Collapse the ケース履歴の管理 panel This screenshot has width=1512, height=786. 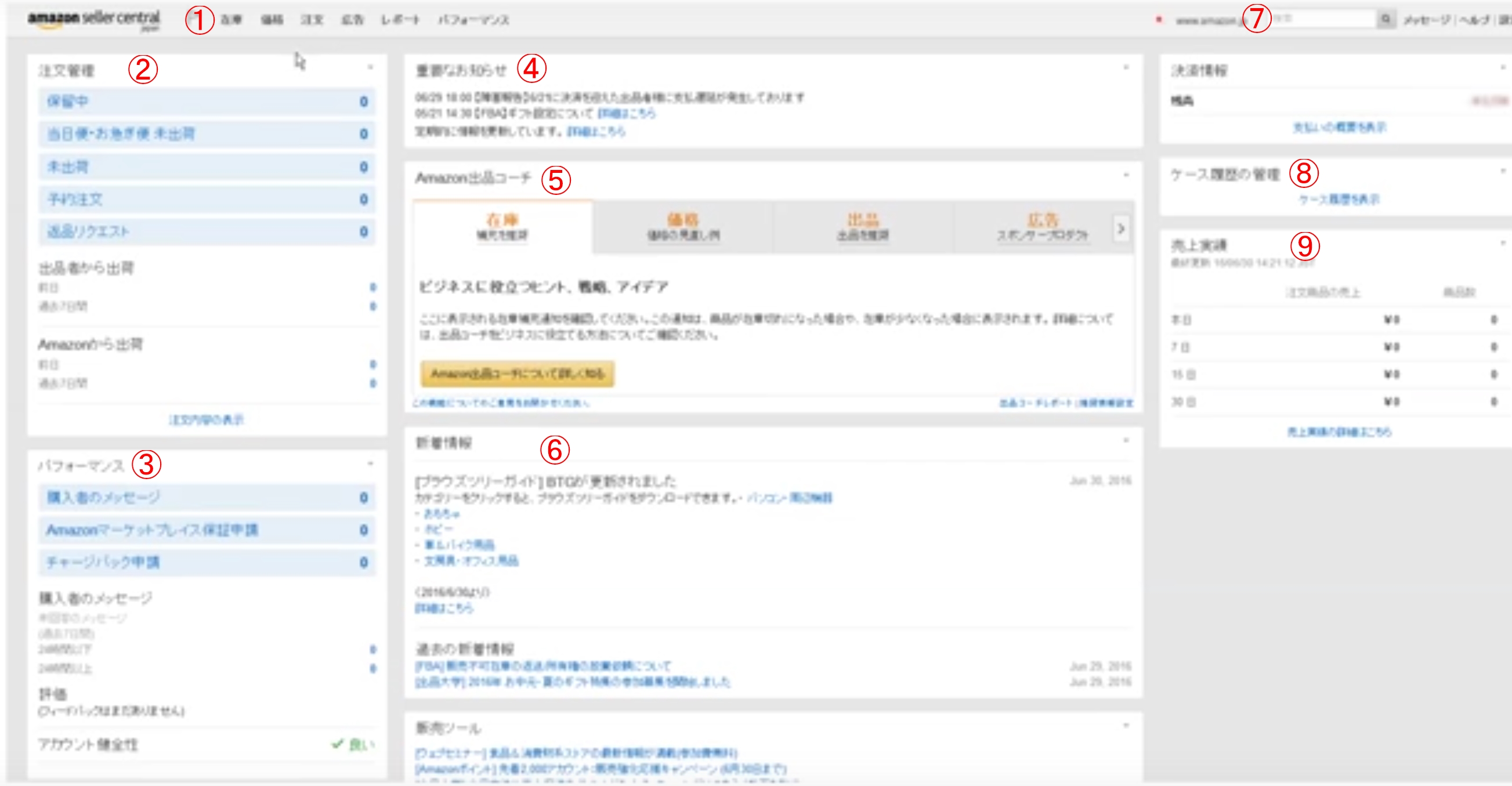(1503, 171)
